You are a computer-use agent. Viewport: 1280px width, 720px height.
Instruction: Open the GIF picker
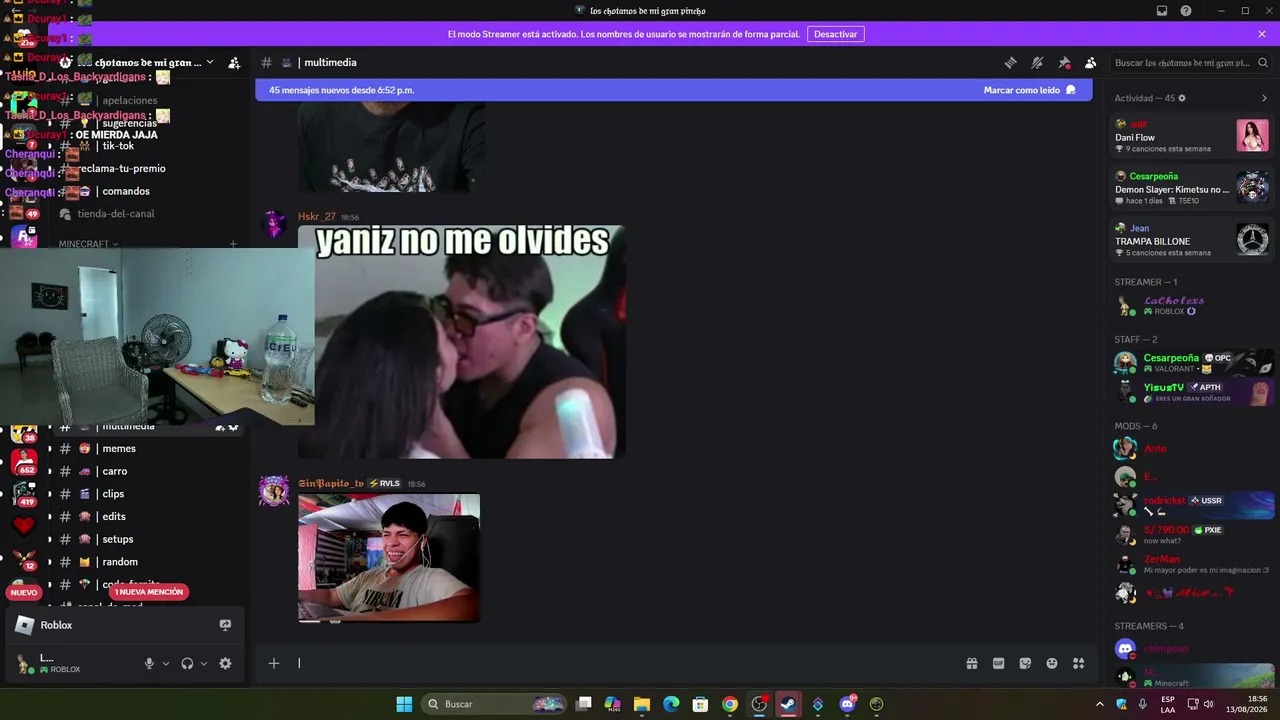point(998,663)
